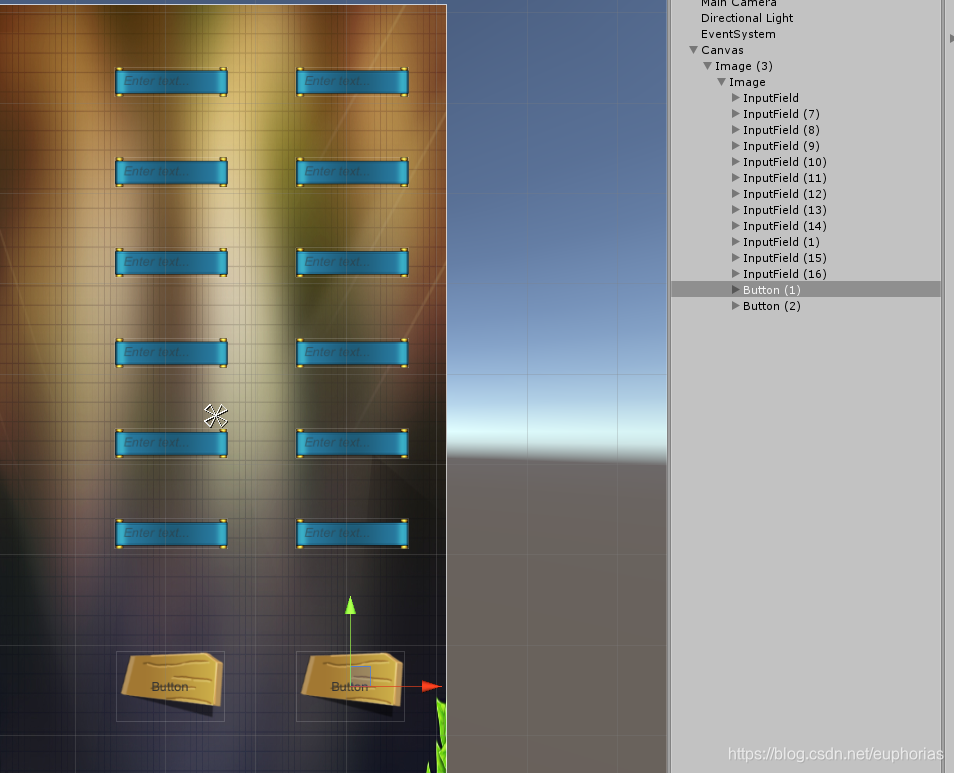Click bottom-right blue input field in scene

[x=352, y=533]
